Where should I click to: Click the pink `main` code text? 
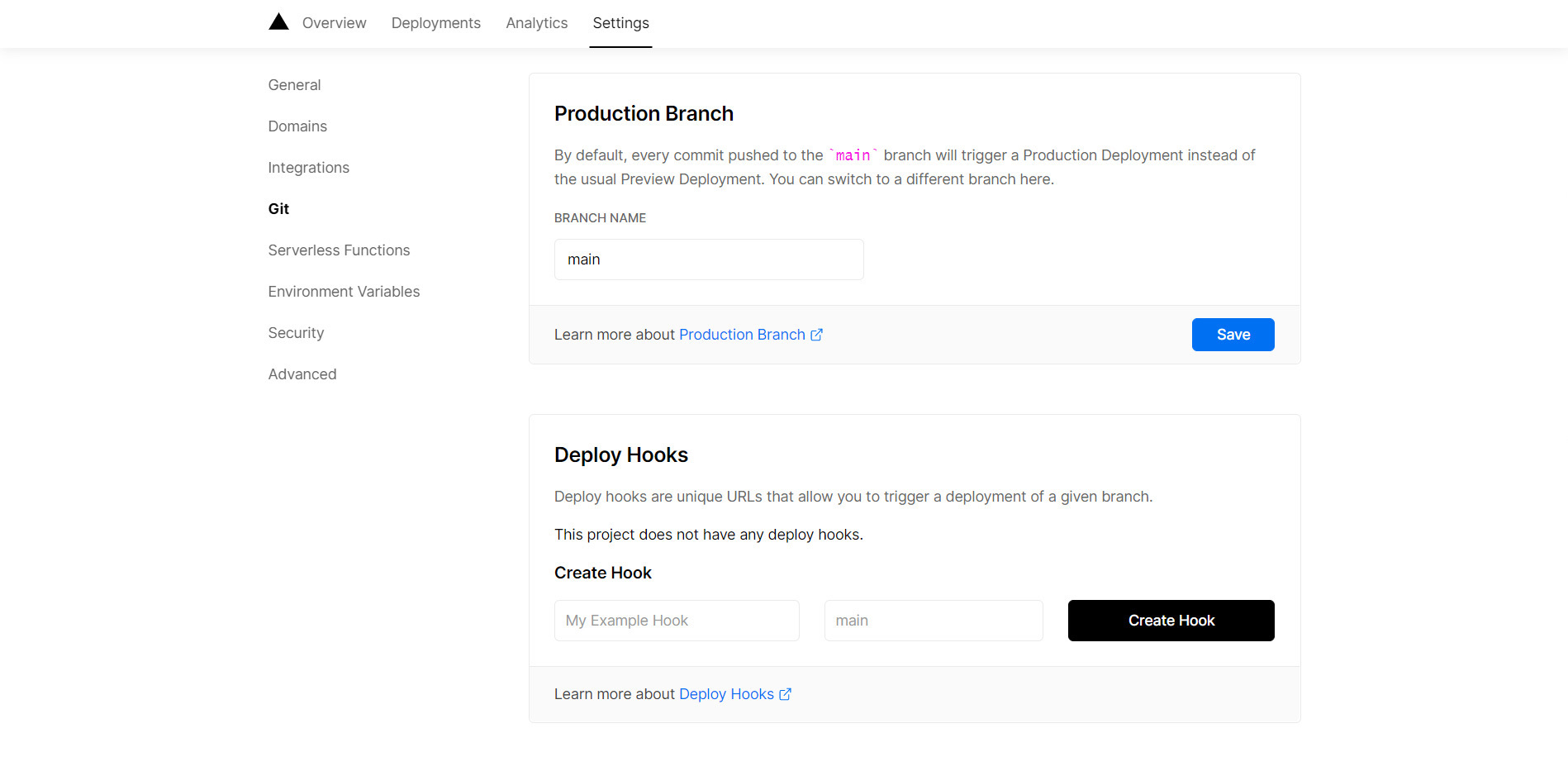pyautogui.click(x=853, y=155)
